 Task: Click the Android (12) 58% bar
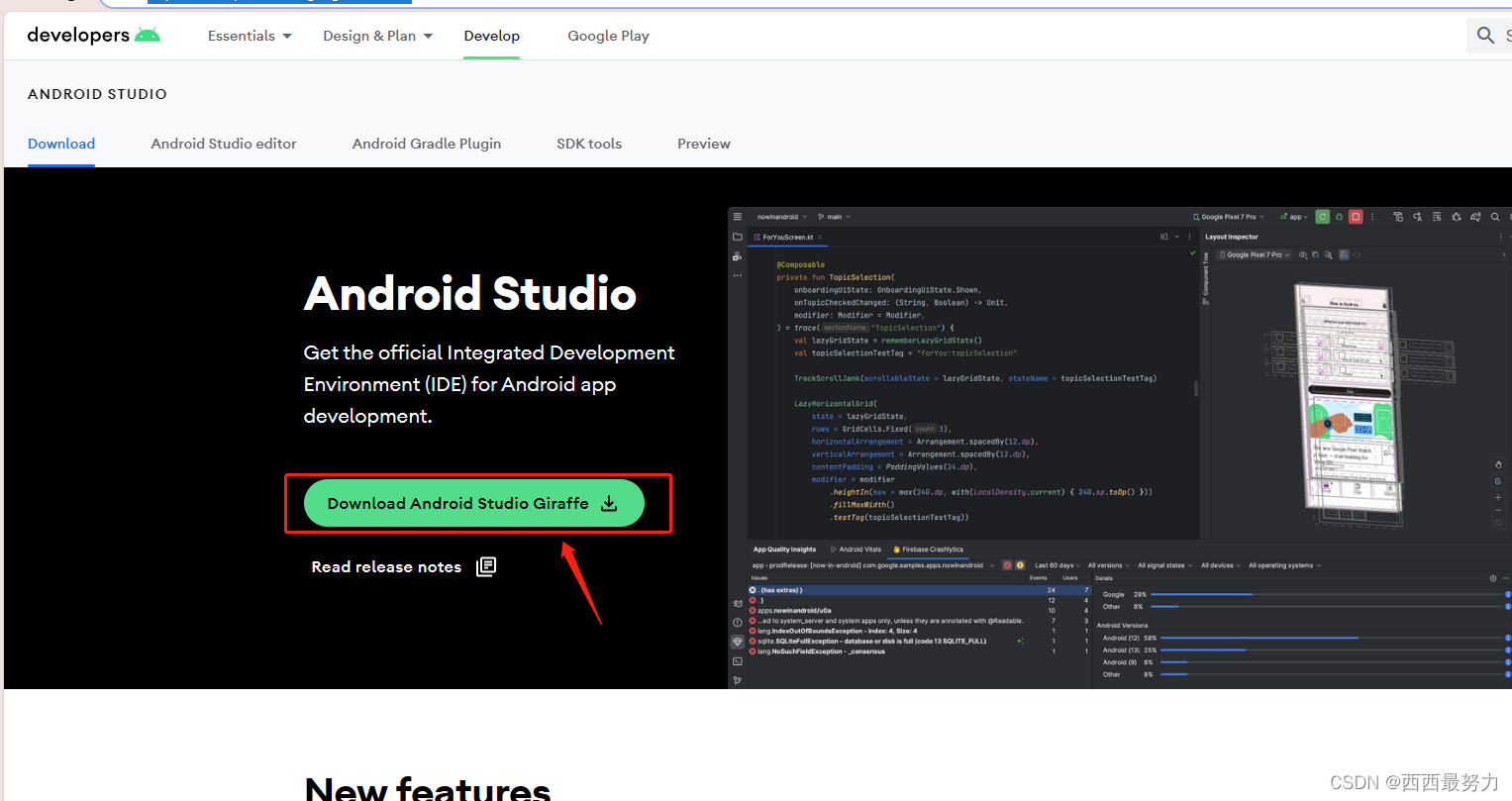pyautogui.click(x=1332, y=639)
